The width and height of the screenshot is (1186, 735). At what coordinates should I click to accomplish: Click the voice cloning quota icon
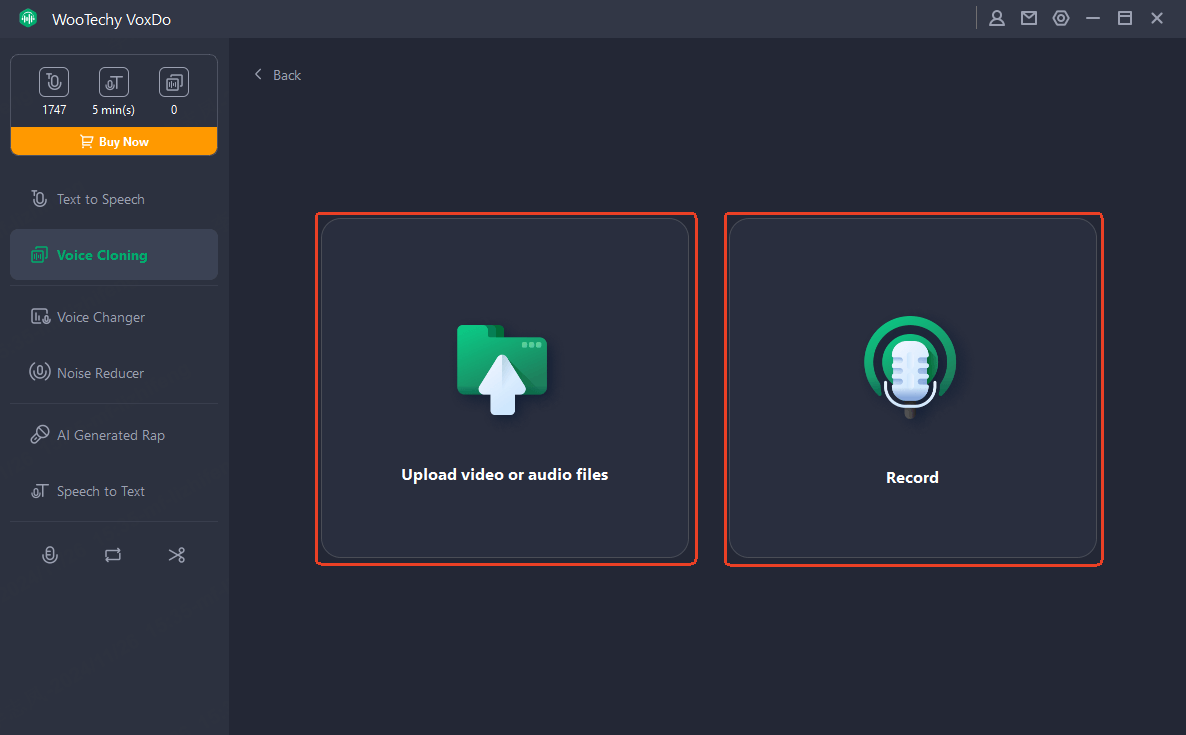click(x=174, y=83)
